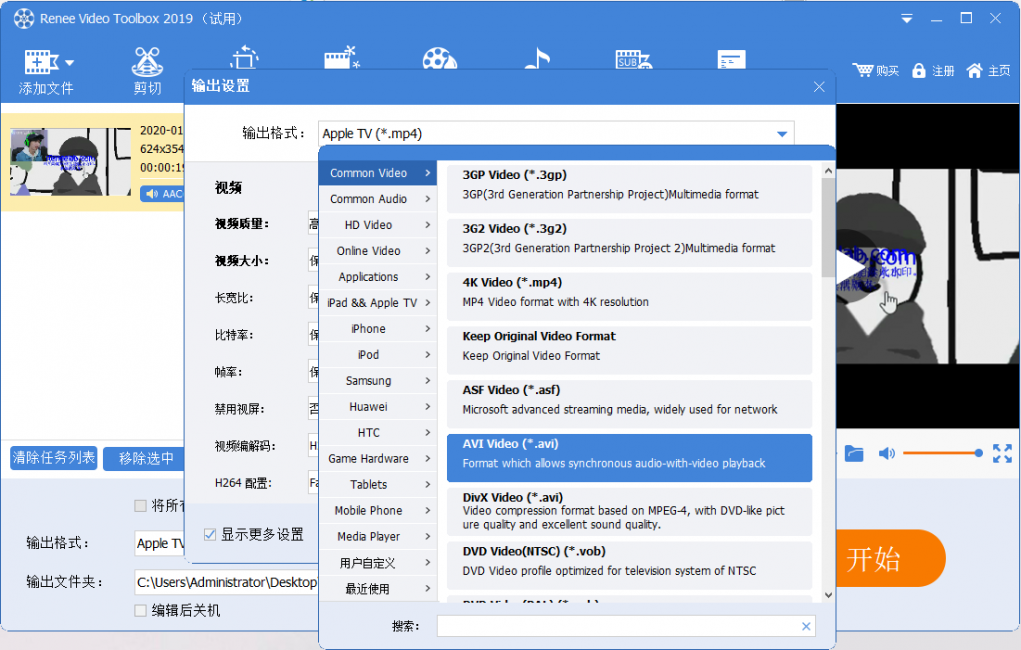Expand the Online Video category
This screenshot has height=650, width=1021.
pyautogui.click(x=378, y=251)
